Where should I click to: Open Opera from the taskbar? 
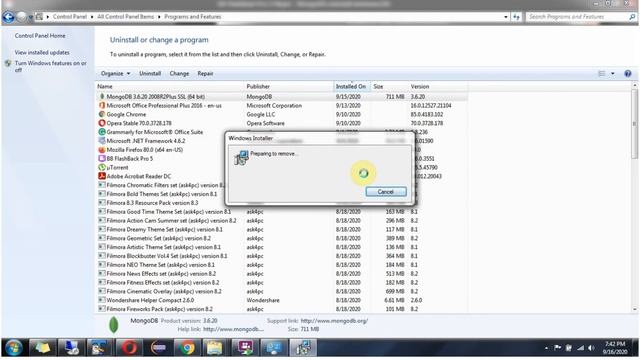[x=129, y=348]
